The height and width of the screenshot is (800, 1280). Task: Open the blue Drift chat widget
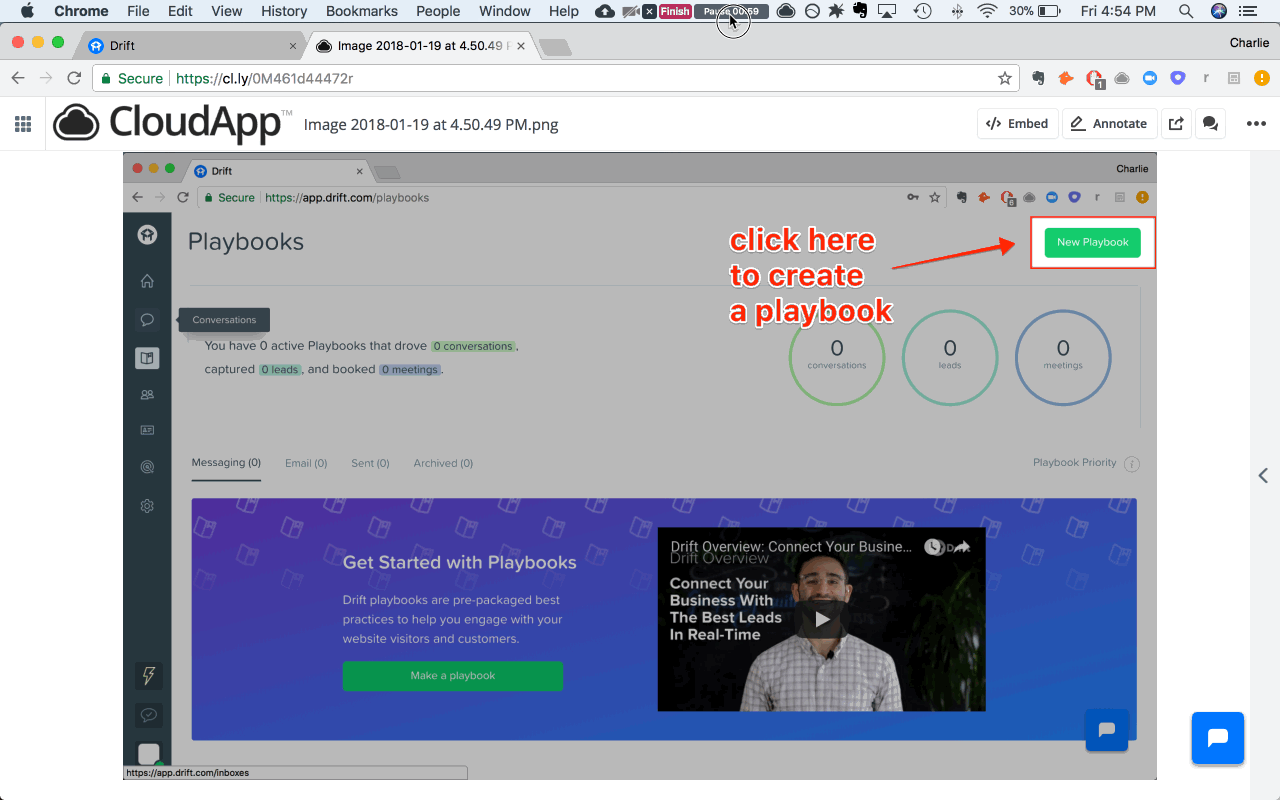click(x=1217, y=738)
